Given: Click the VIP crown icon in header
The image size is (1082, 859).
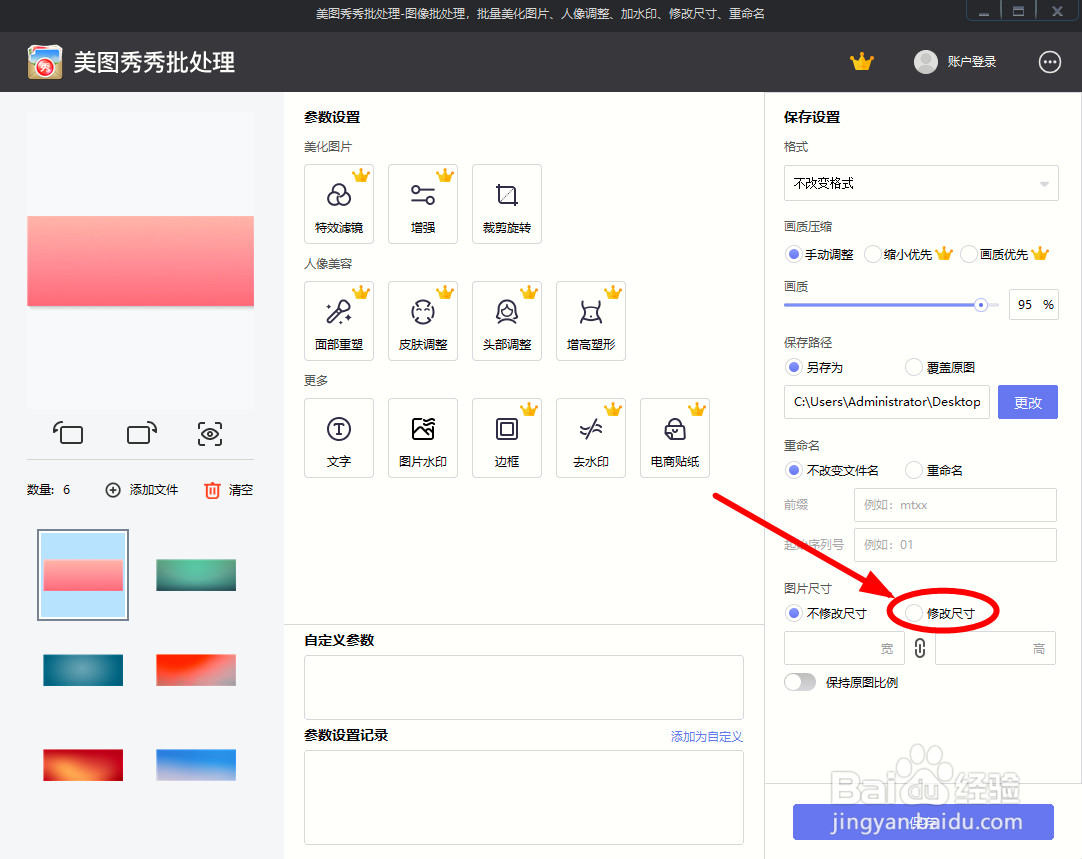Looking at the screenshot, I should (x=862, y=62).
